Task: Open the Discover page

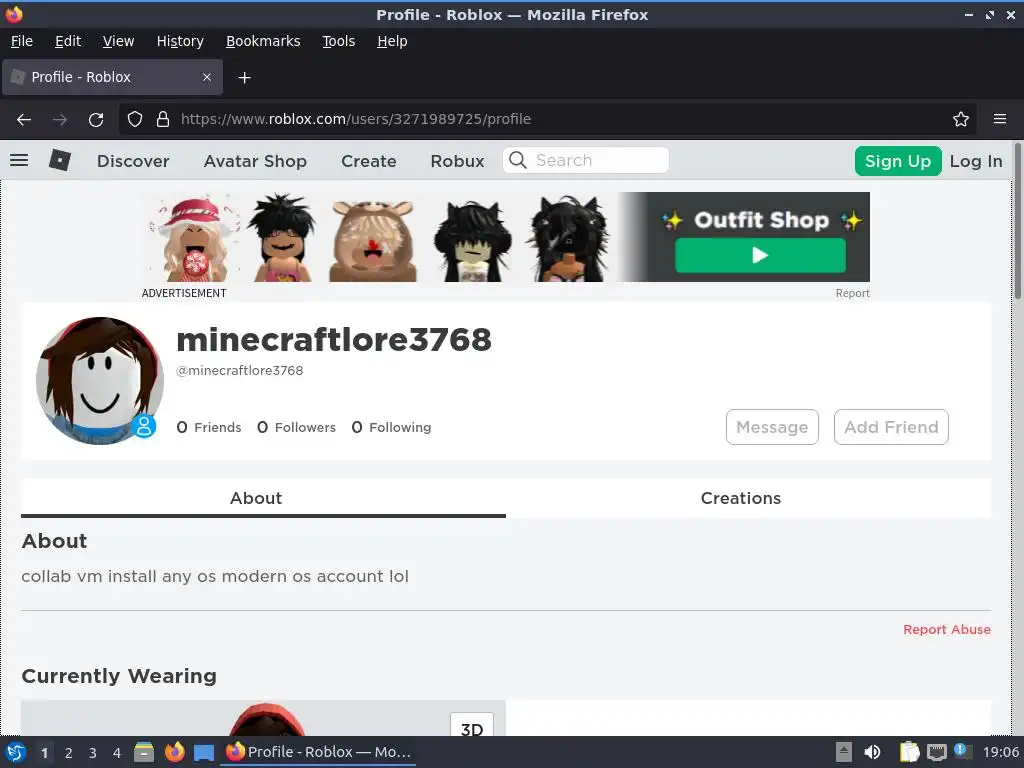Action: [x=133, y=161]
